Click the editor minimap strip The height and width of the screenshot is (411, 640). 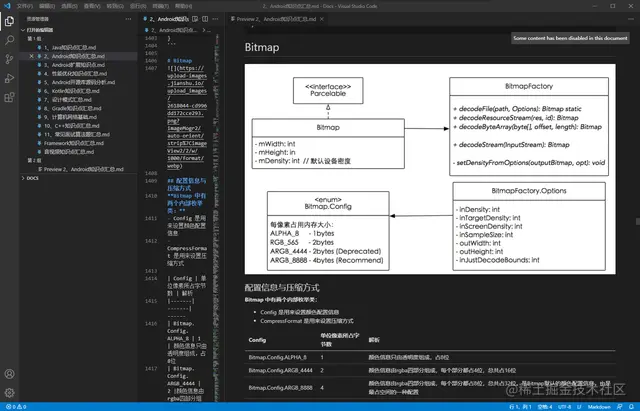(x=218, y=216)
